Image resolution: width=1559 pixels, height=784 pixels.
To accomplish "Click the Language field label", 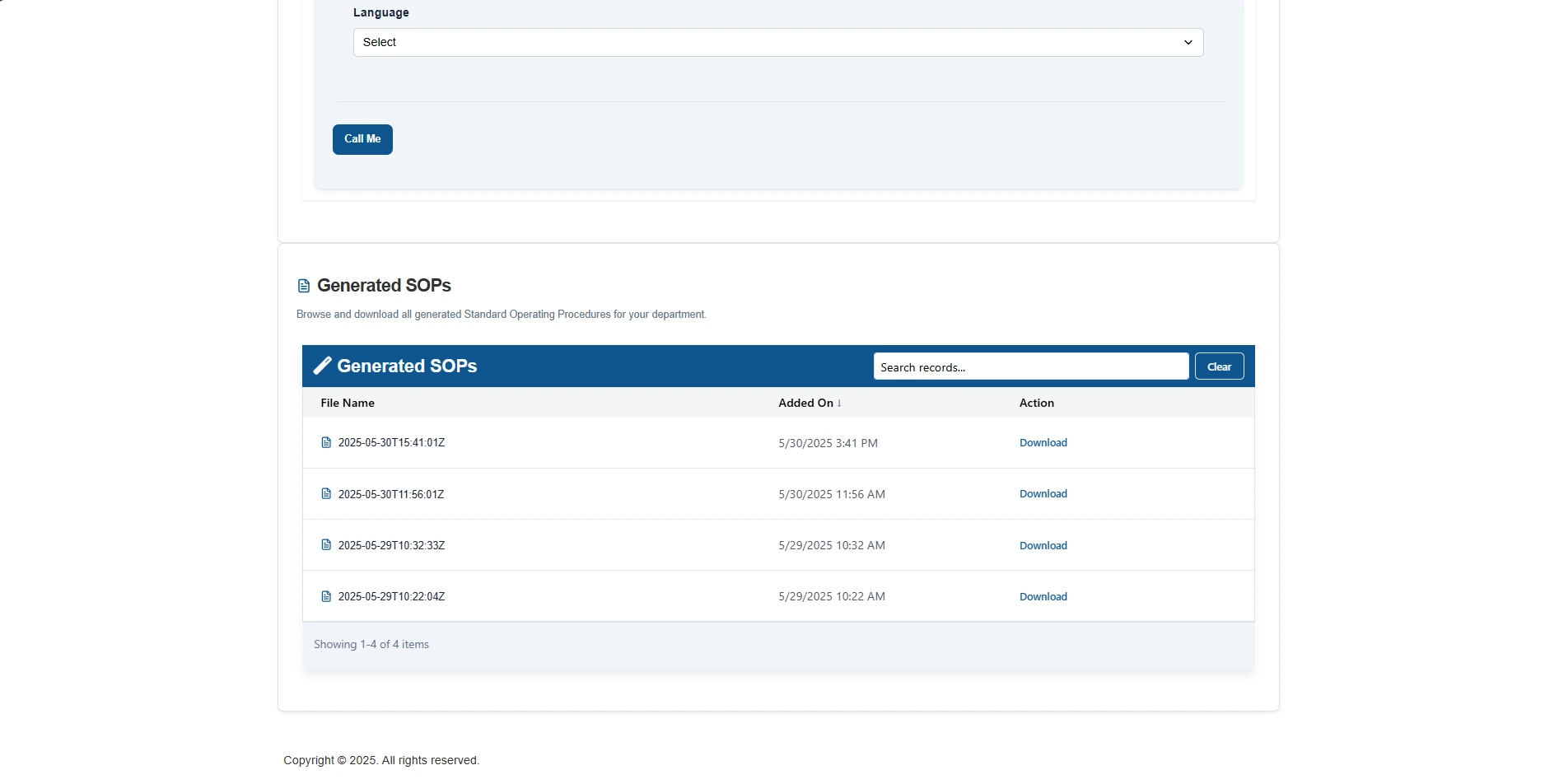I will tap(380, 12).
